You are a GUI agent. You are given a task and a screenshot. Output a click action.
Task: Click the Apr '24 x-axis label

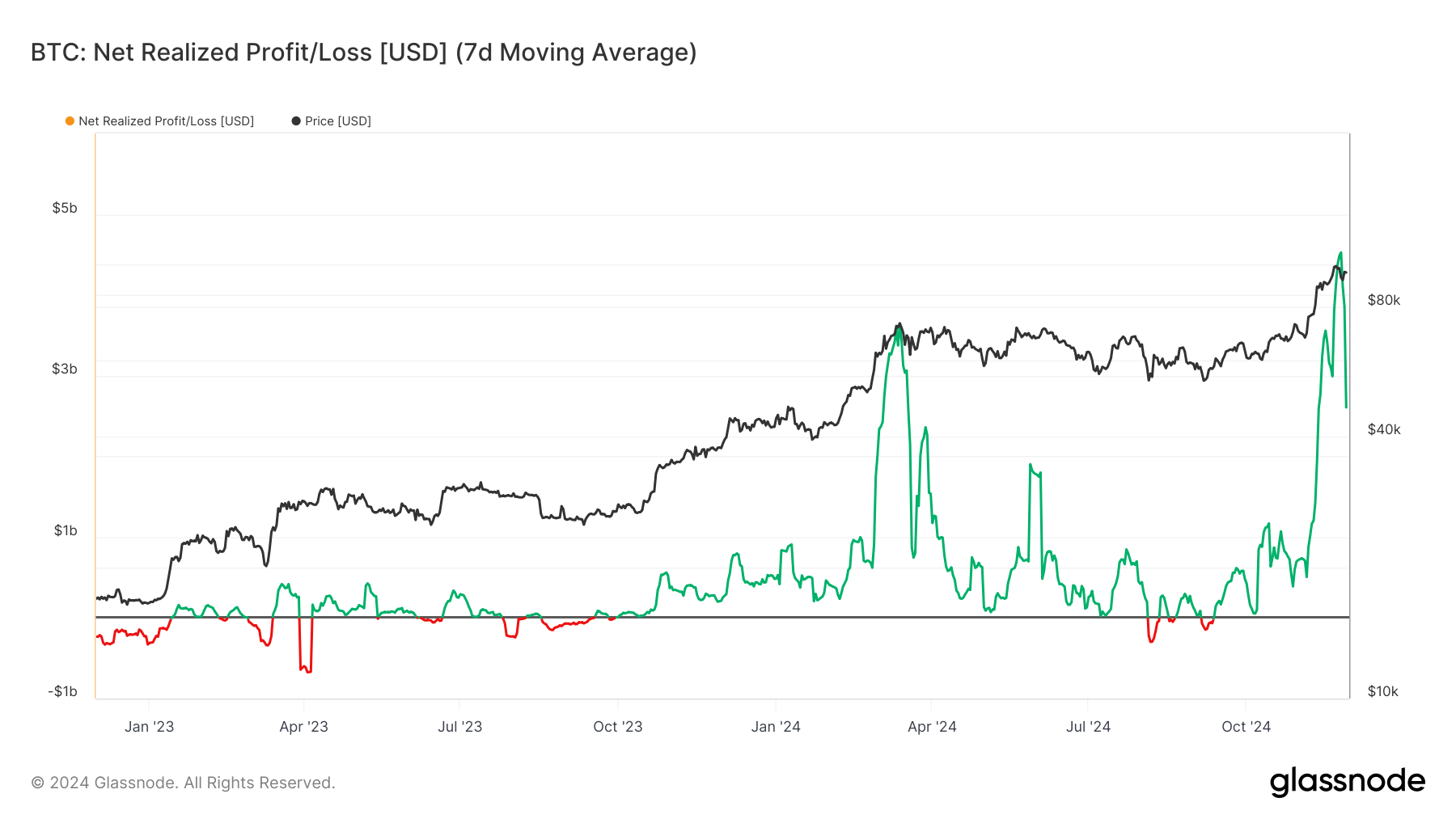pos(932,727)
